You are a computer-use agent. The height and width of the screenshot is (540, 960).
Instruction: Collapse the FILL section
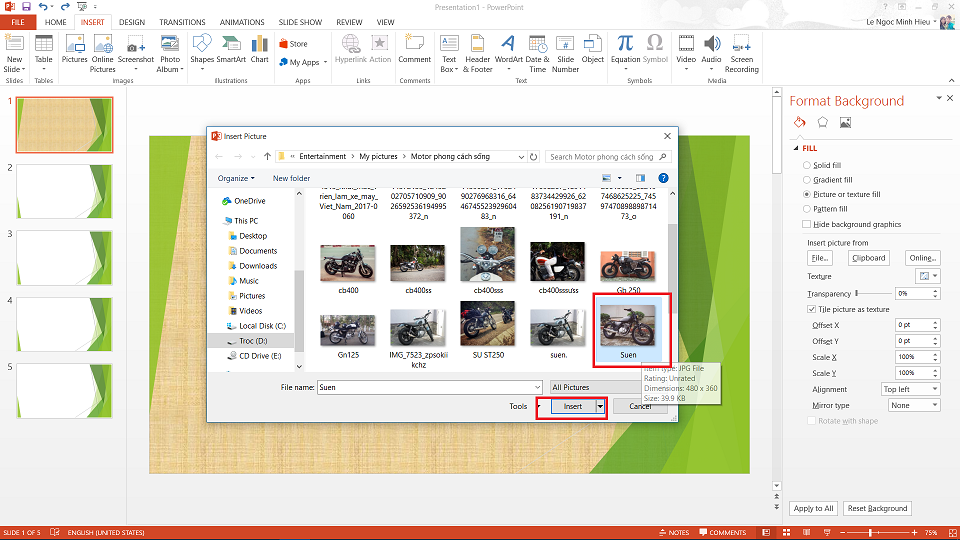click(796, 148)
